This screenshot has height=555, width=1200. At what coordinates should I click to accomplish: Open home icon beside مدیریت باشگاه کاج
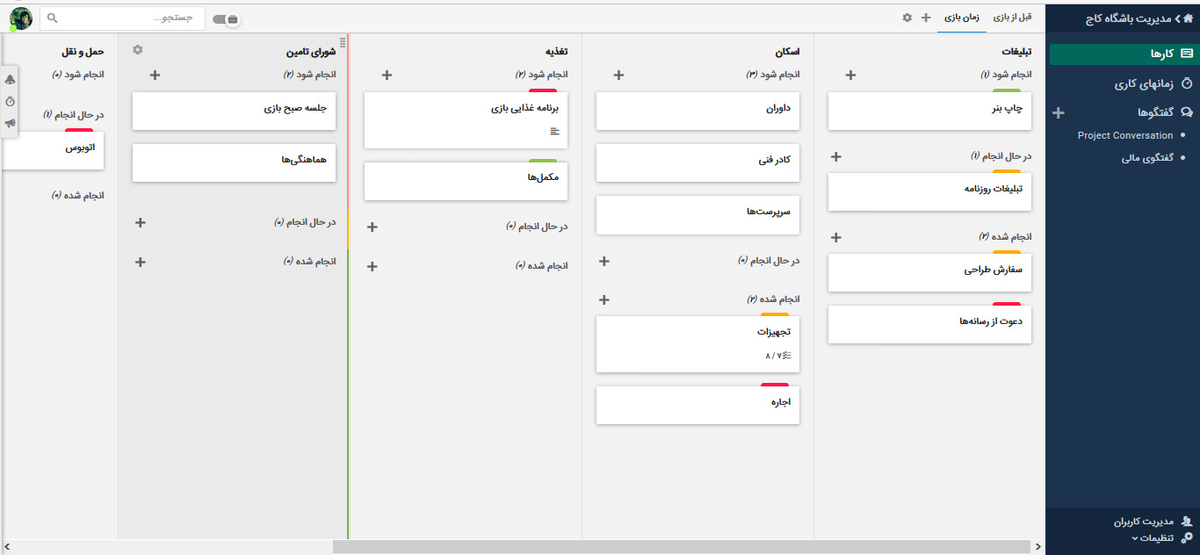[x=1188, y=18]
